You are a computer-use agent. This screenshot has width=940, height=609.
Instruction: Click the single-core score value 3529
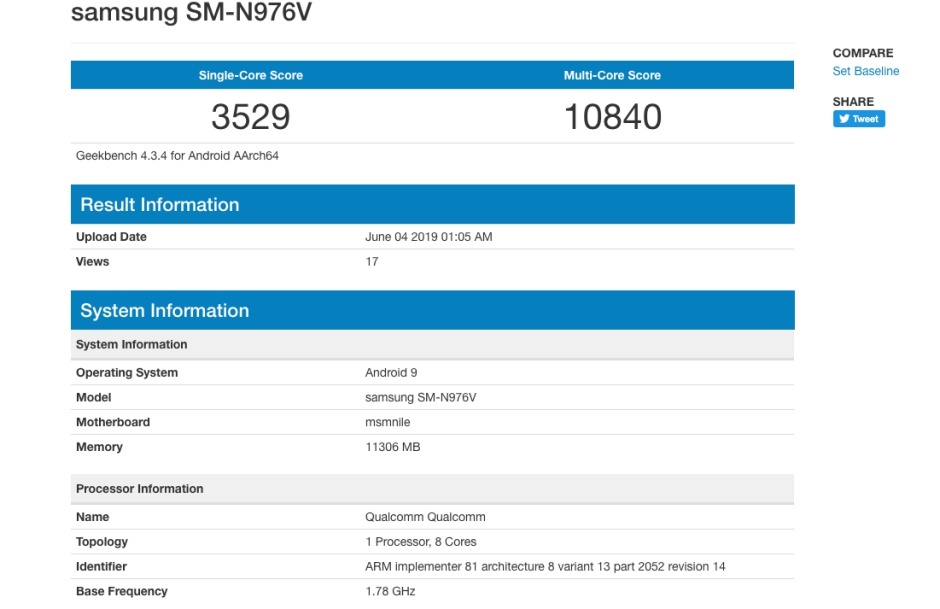[251, 117]
